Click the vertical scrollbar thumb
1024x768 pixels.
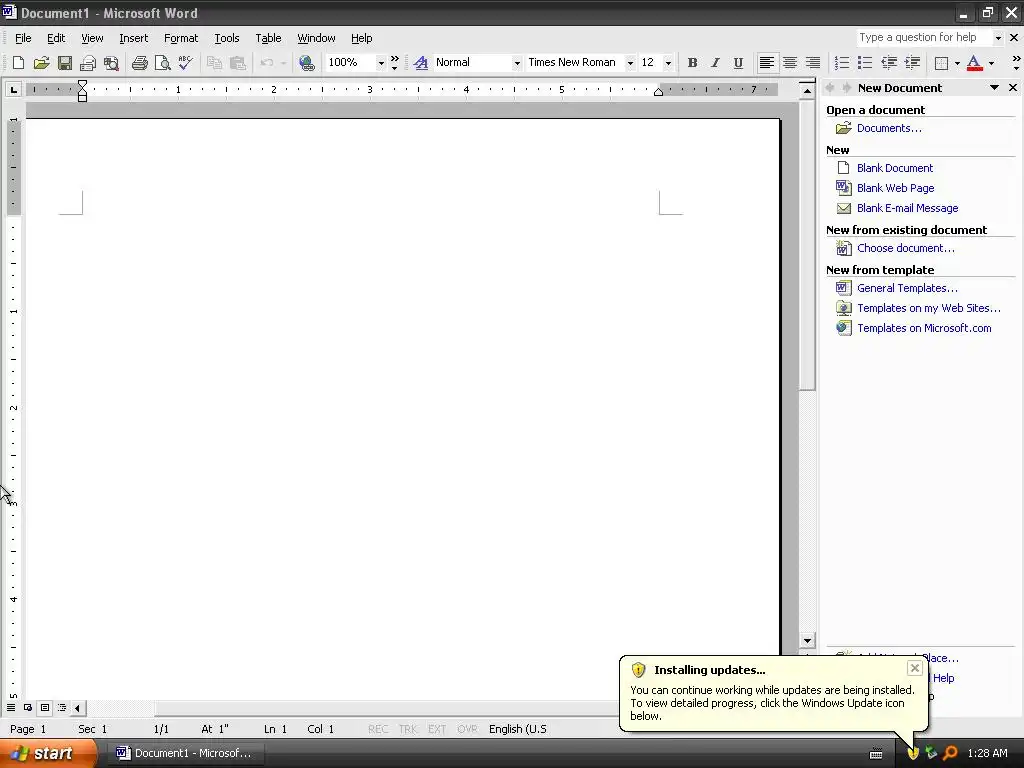pyautogui.click(x=807, y=245)
